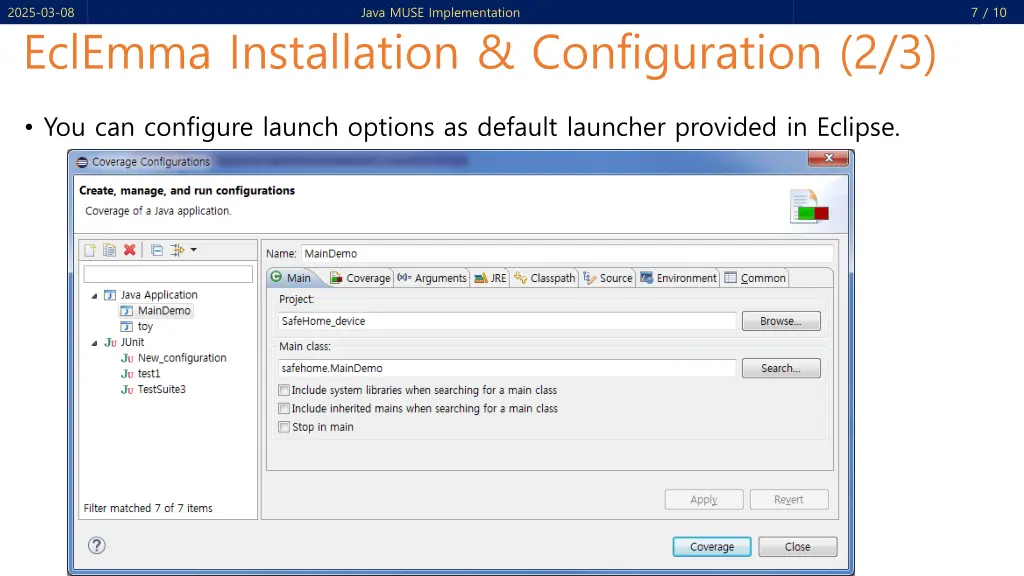The image size is (1024, 576).
Task: Click the Revert button
Action: click(789, 500)
